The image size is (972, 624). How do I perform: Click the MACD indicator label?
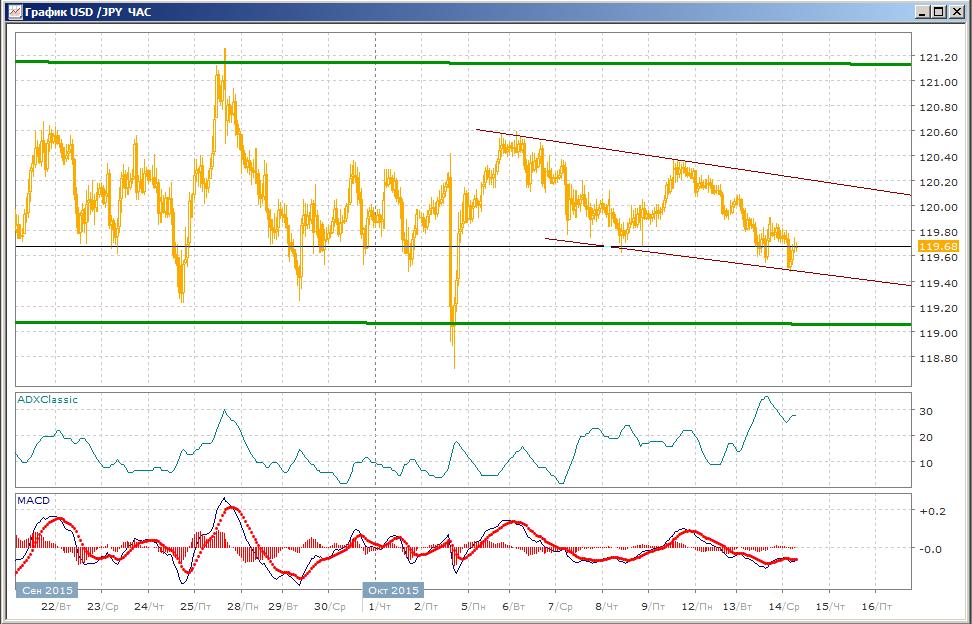pos(33,501)
